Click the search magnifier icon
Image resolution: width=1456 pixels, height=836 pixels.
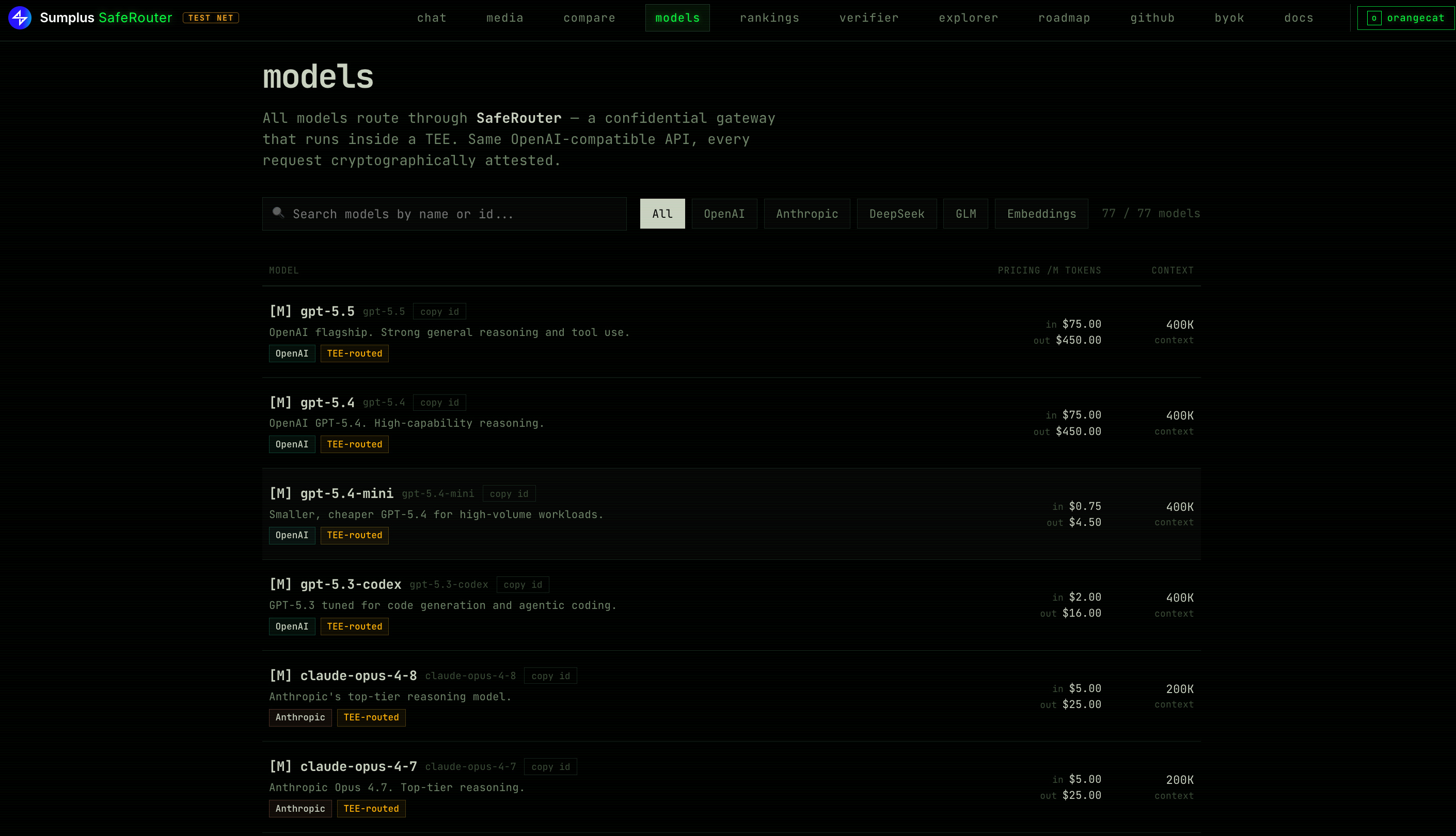point(279,213)
